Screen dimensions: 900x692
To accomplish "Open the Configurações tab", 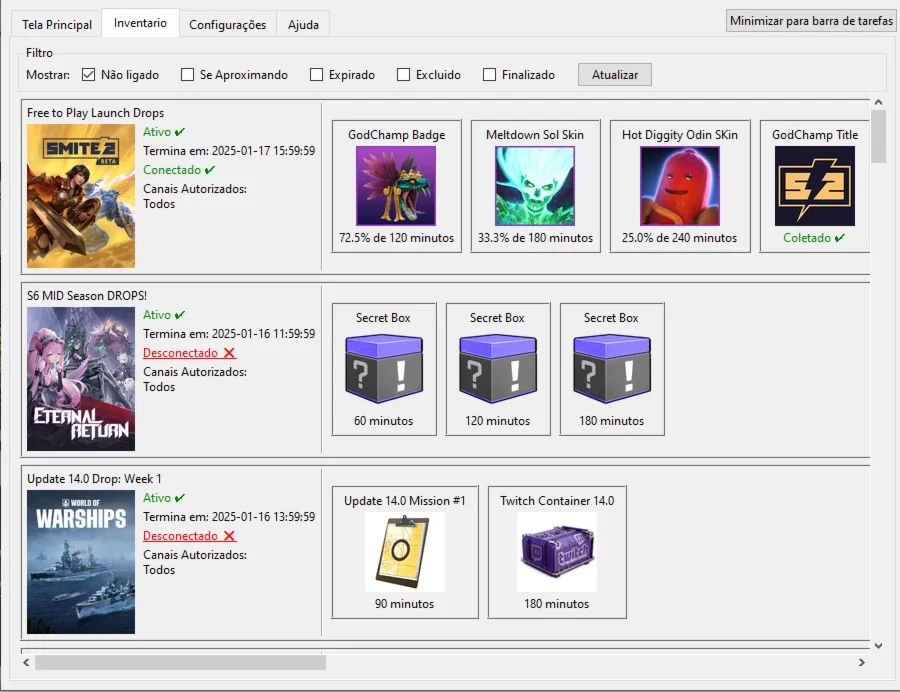I will (x=228, y=25).
